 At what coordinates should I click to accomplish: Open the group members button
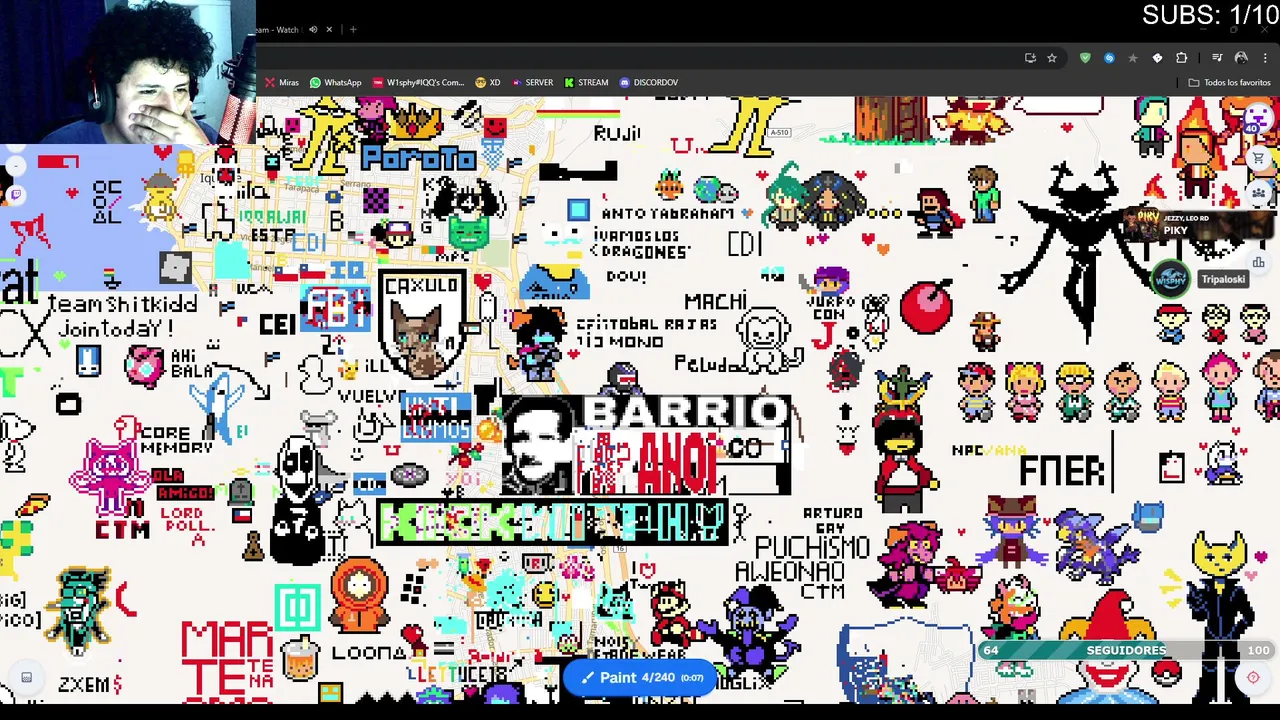coord(1259,194)
